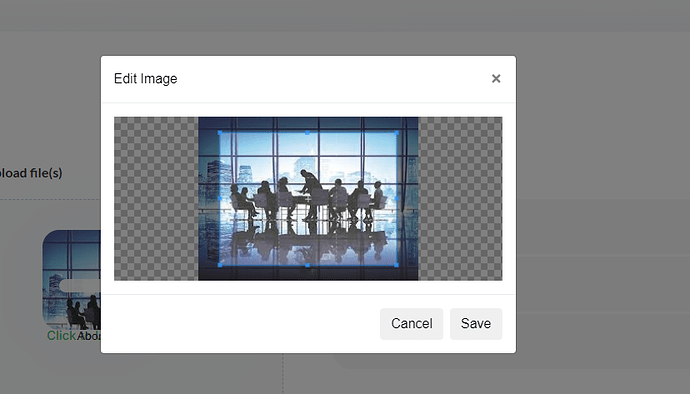This screenshot has height=394, width=690.
Task: Select the top-right crop handle
Action: (x=396, y=133)
